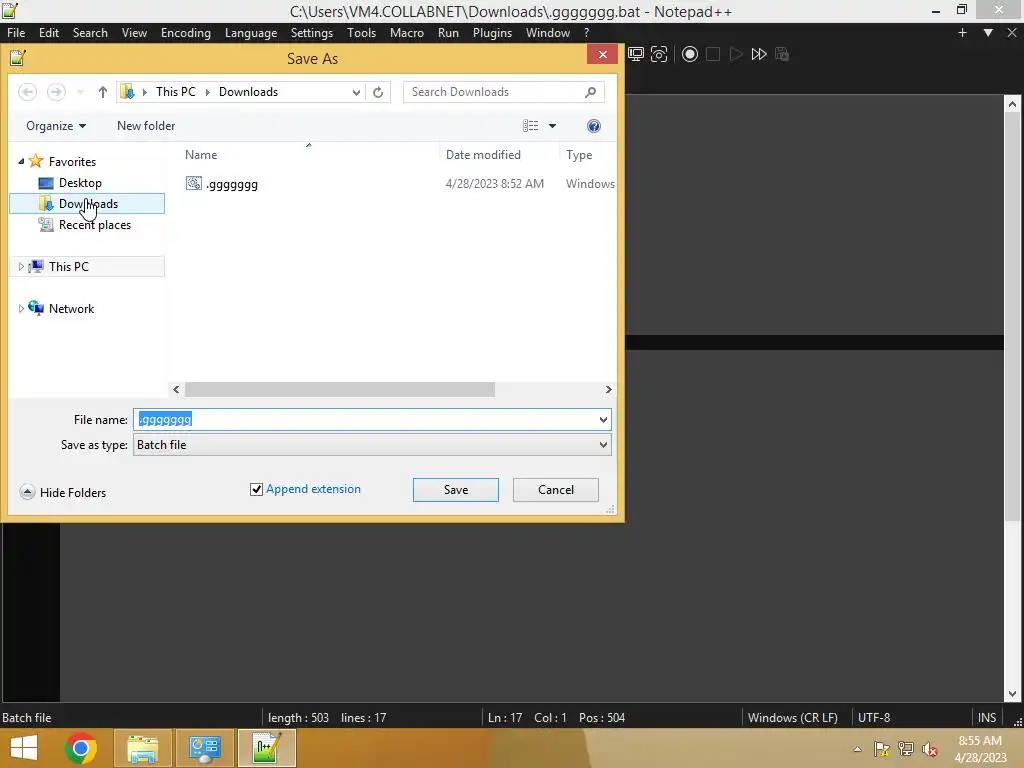Viewport: 1024px width, 768px height.
Task: Click the muted volume tray icon
Action: click(930, 749)
